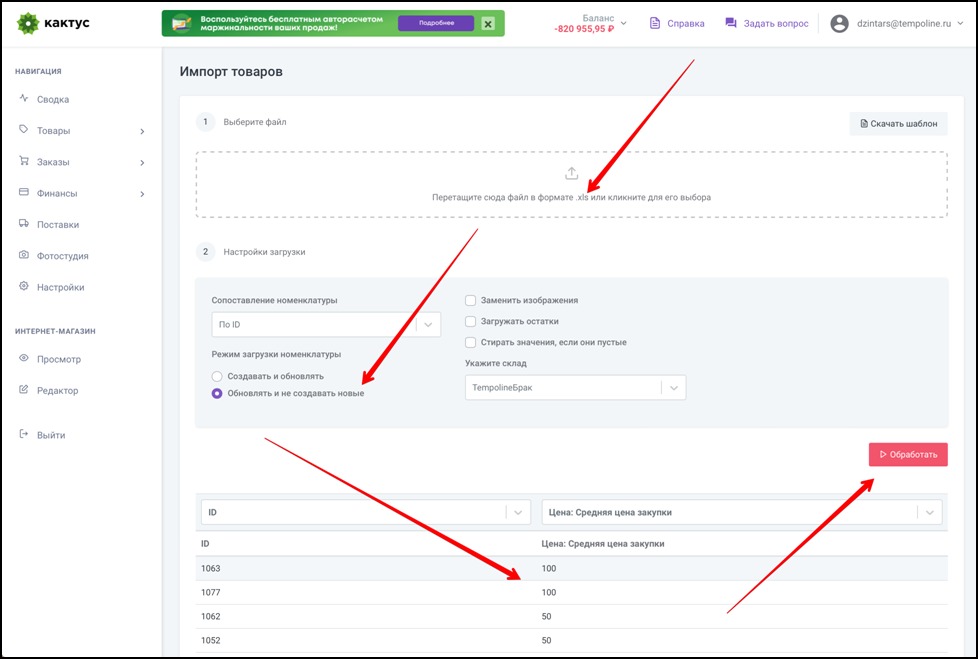Click the Задать вопрос chat icon
Viewport: 978px width, 659px height.
pyautogui.click(x=731, y=23)
